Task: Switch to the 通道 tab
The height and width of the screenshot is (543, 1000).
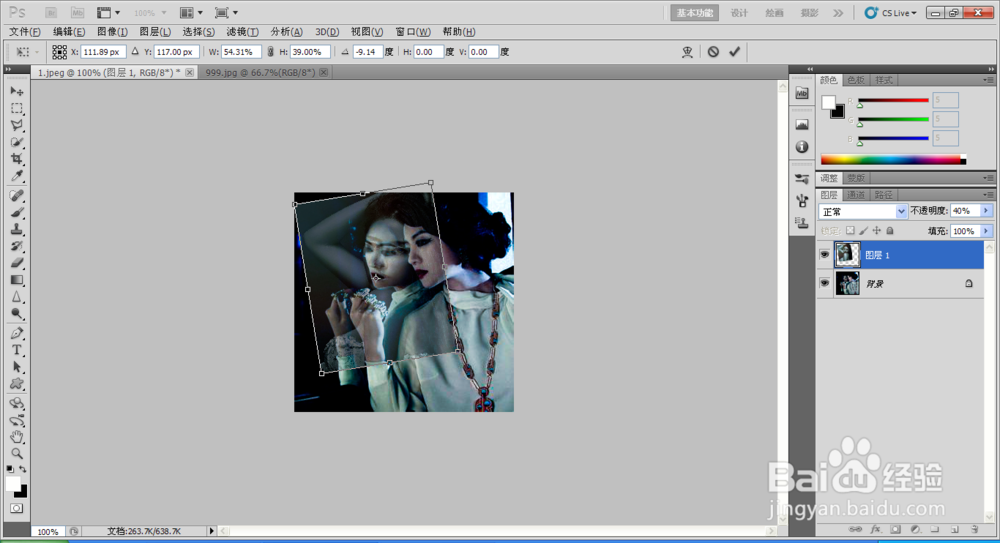Action: 856,195
